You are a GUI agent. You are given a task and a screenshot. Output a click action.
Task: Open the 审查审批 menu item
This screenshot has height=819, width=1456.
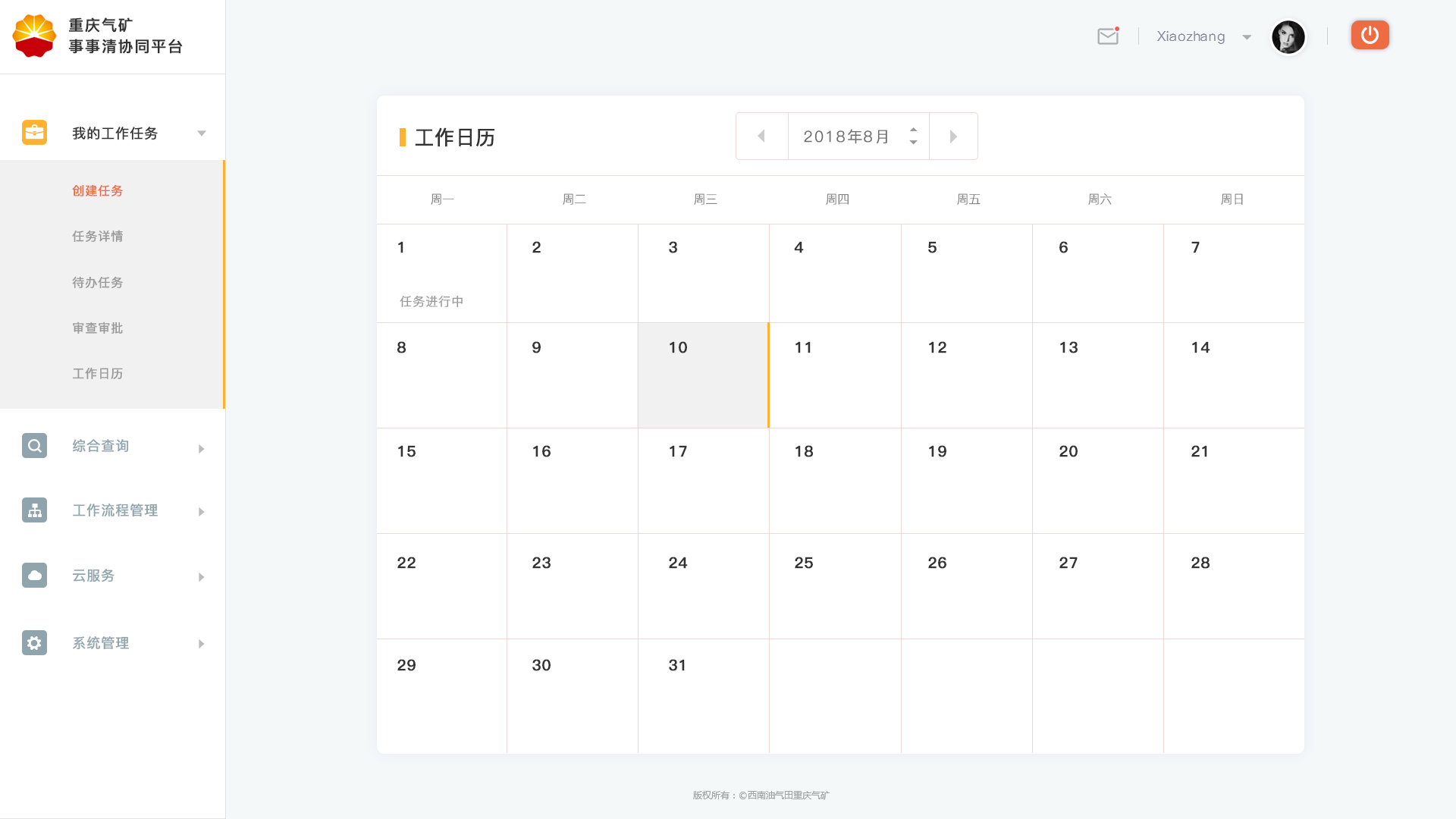click(97, 328)
